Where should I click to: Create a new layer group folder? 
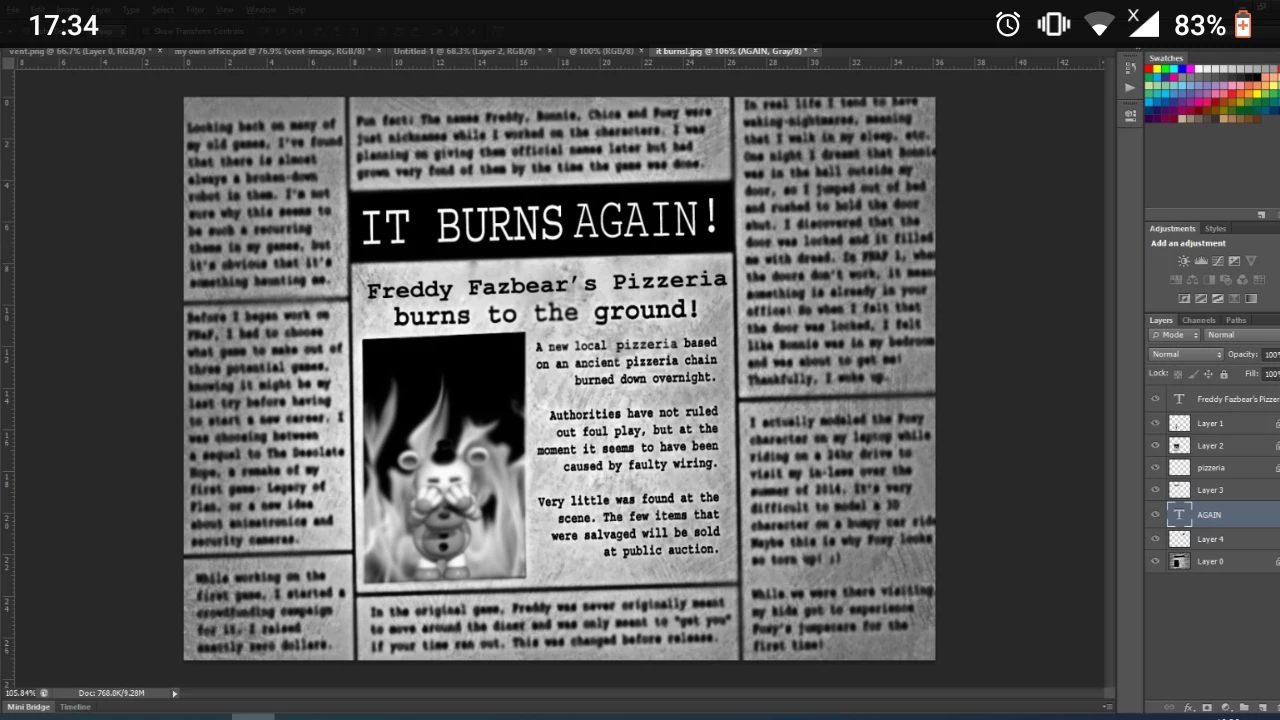pyautogui.click(x=1244, y=707)
